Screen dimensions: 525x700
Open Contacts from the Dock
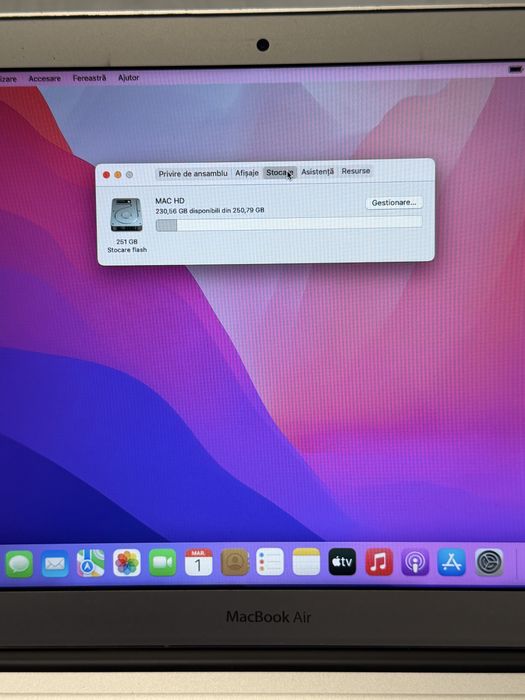click(x=235, y=562)
